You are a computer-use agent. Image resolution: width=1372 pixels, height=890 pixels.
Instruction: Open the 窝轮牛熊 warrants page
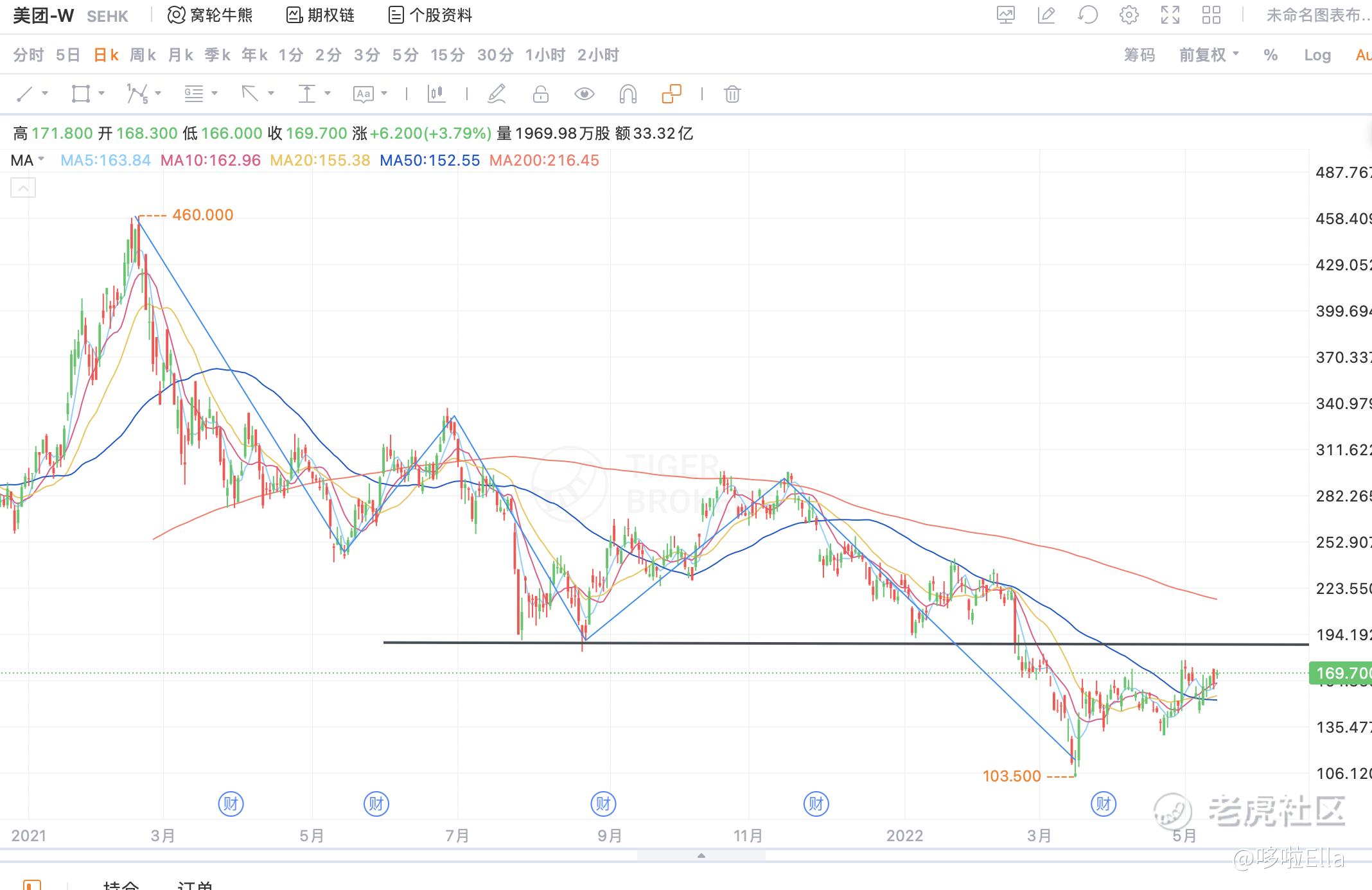tap(210, 15)
